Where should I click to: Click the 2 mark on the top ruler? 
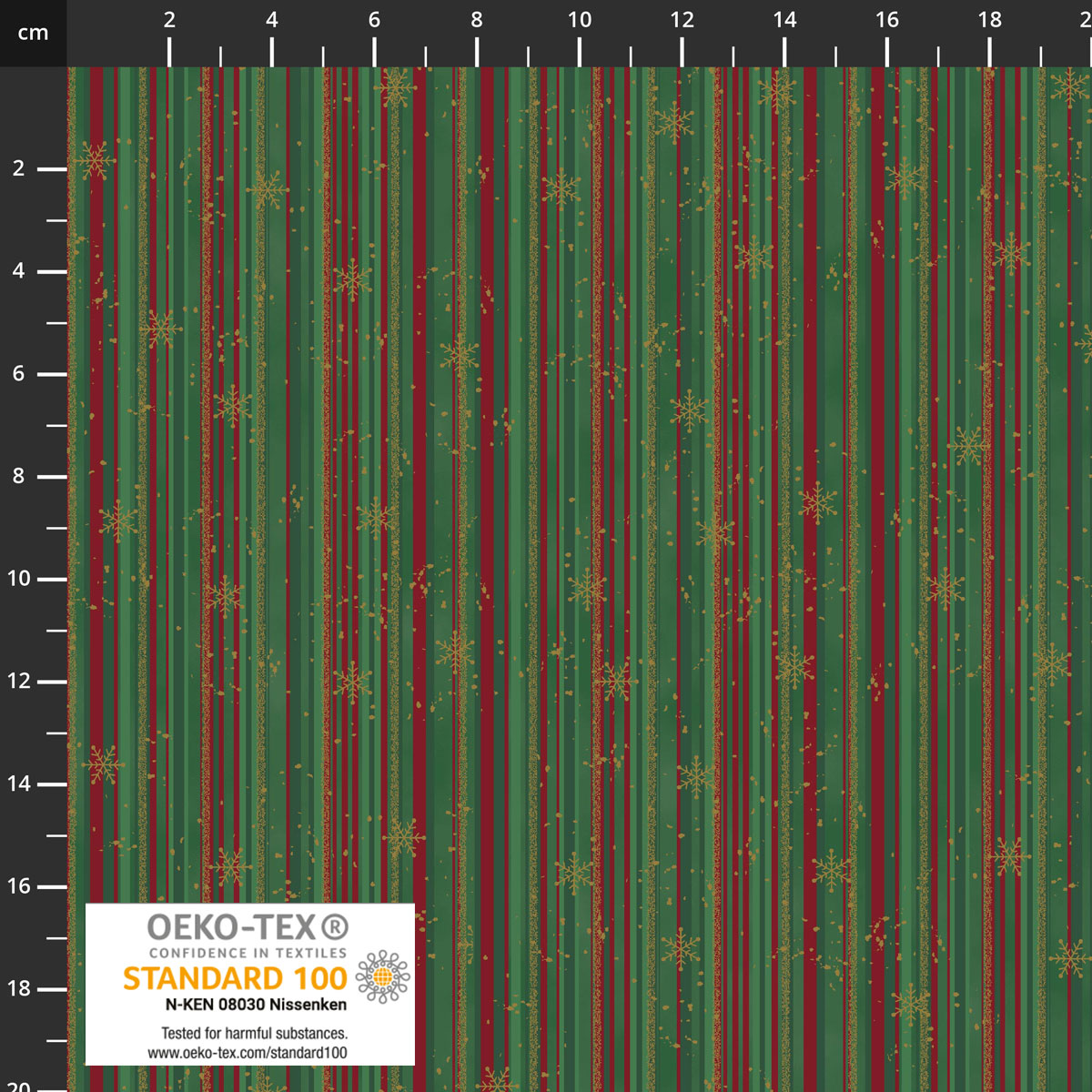[x=169, y=20]
